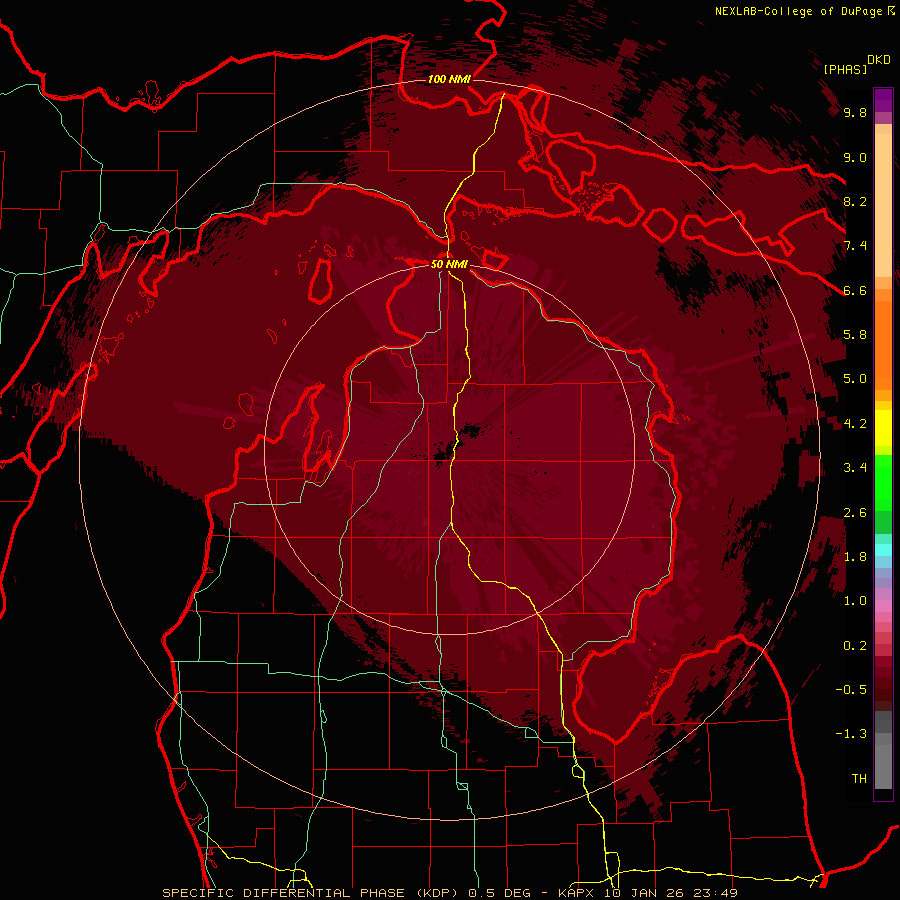The image size is (900, 900).
Task: Click the 5.0 value on the color scale
Action: 855,379
